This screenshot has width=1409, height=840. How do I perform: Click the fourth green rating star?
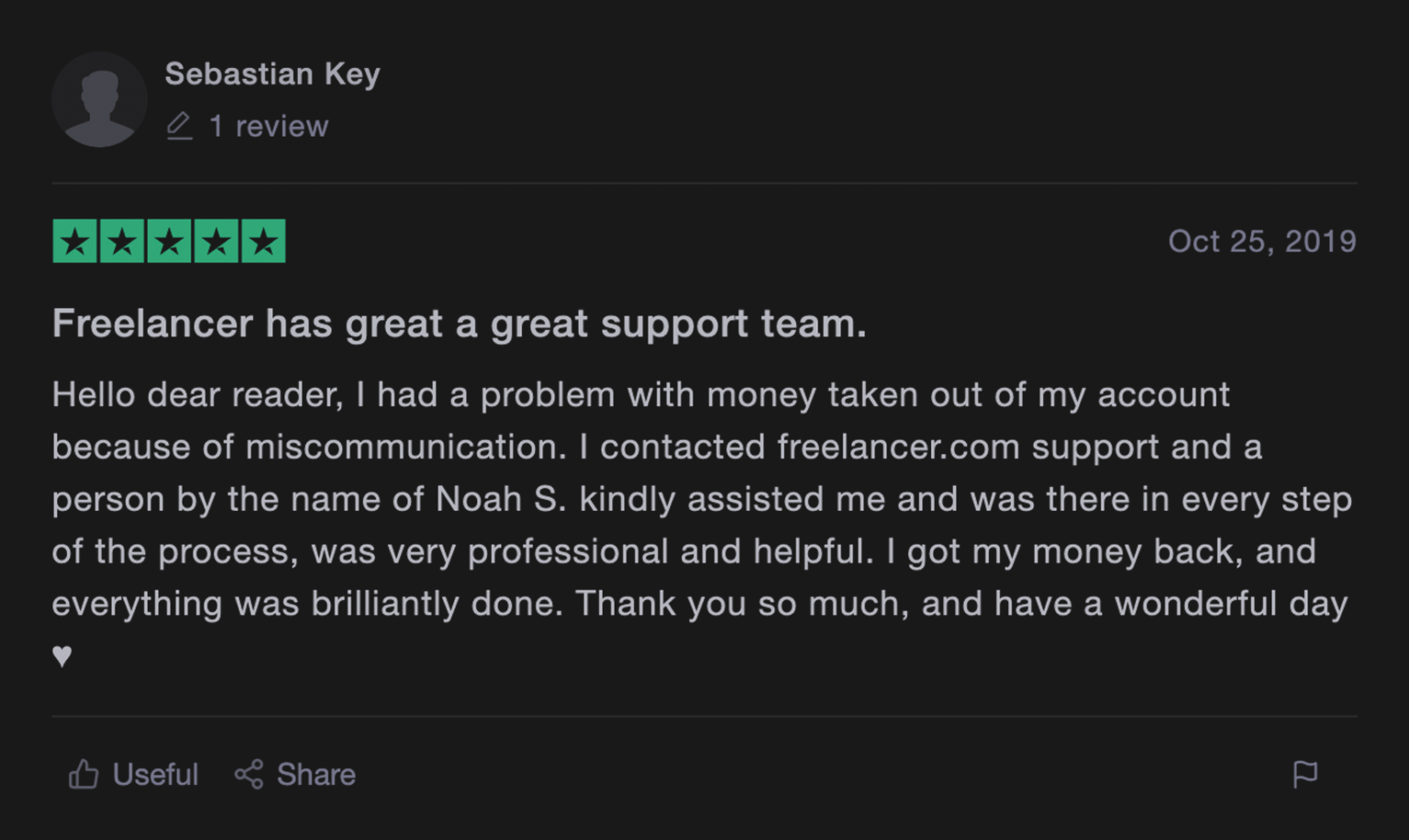pyautogui.click(x=216, y=242)
